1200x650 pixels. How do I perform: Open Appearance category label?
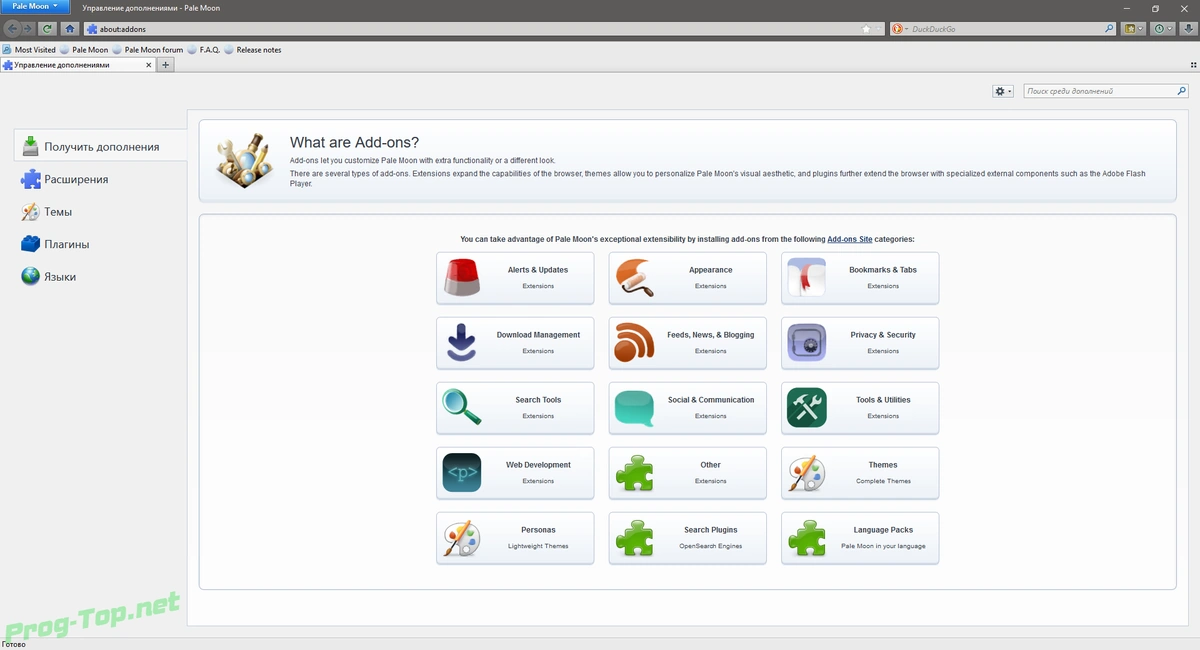click(711, 270)
